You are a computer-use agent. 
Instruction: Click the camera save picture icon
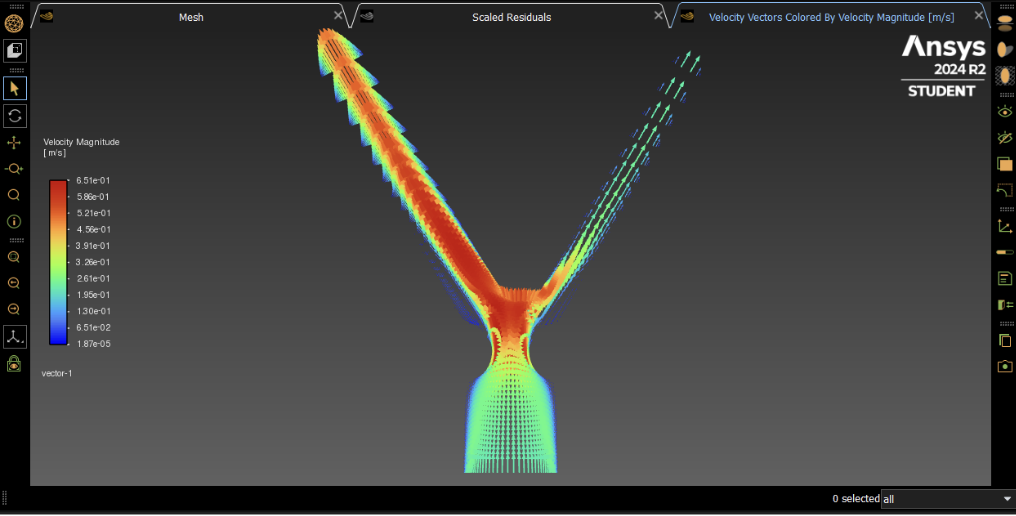1005,367
